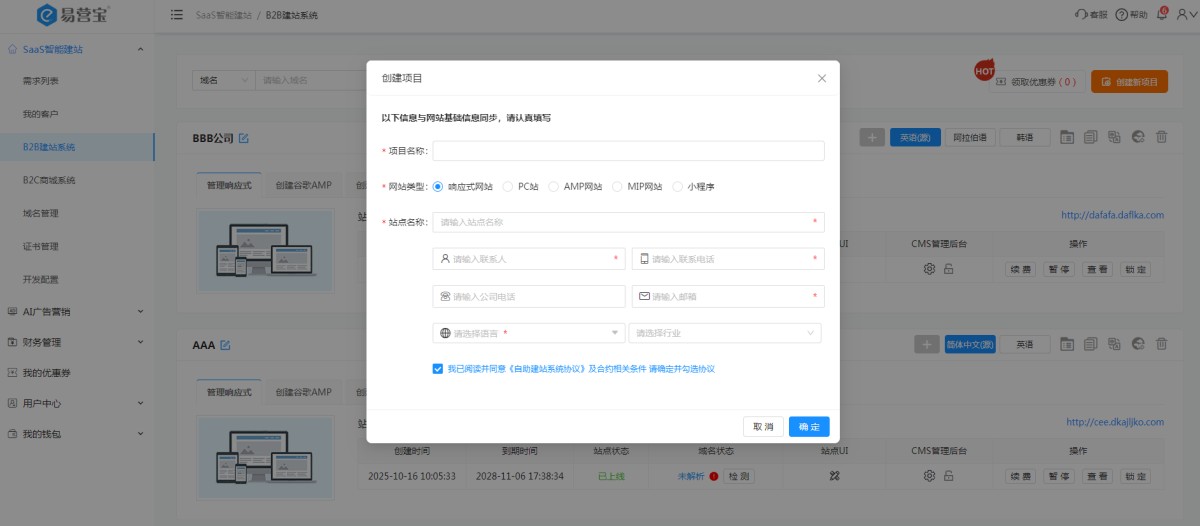Screen dimensions: 1200x526
Task: Select B2B建站系统 in the sidebar
Action: (77, 147)
